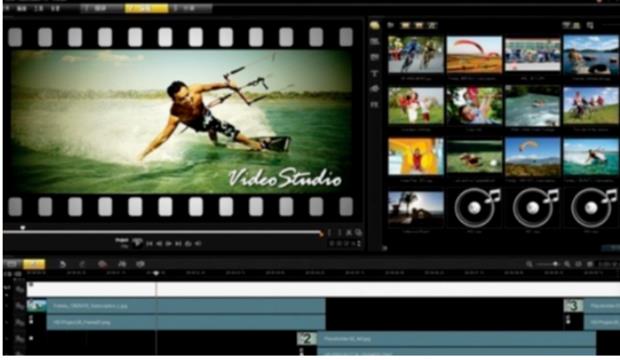The height and width of the screenshot is (360, 620).
Task: Open the Title library (T icon)
Action: [374, 74]
